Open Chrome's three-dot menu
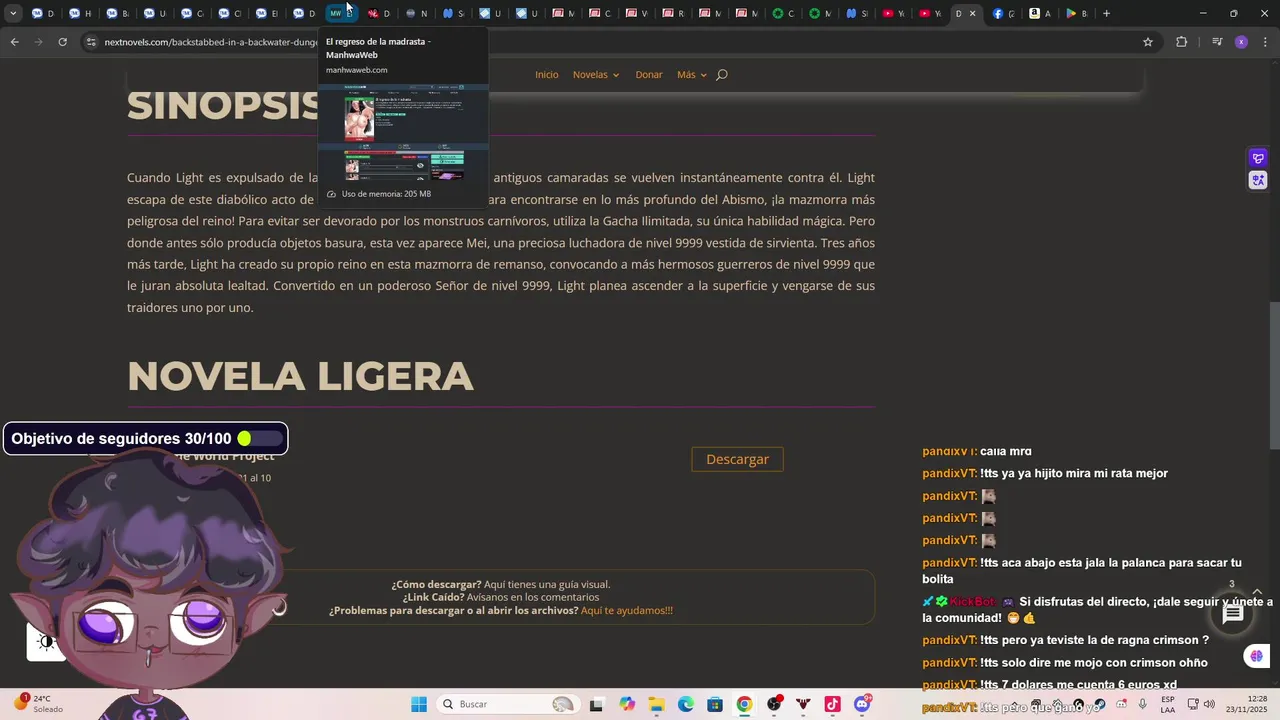 pyautogui.click(x=1265, y=42)
